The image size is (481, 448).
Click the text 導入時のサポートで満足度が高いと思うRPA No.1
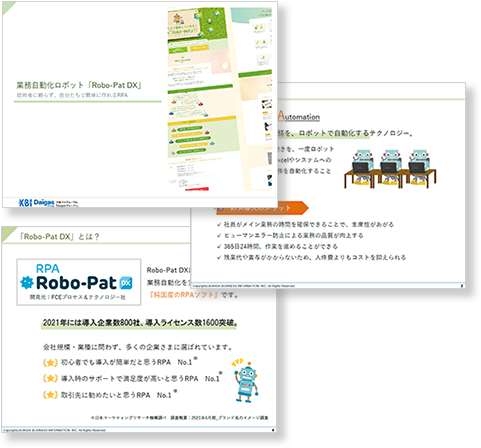[140, 379]
